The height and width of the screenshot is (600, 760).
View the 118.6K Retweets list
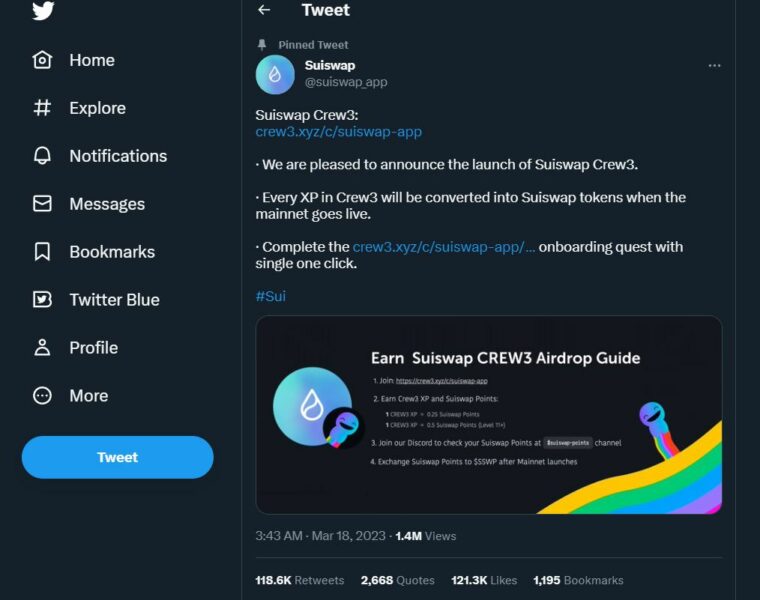pyautogui.click(x=300, y=580)
